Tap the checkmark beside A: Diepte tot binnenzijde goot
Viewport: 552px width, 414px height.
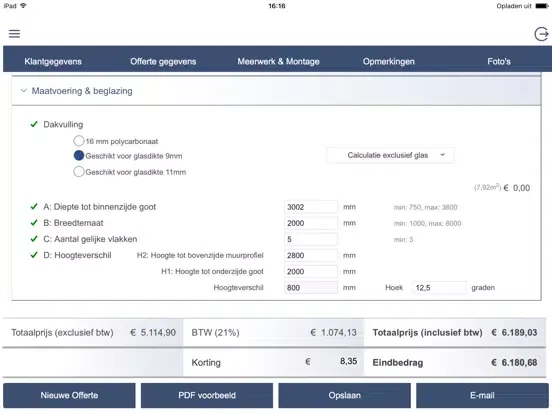click(x=34, y=207)
